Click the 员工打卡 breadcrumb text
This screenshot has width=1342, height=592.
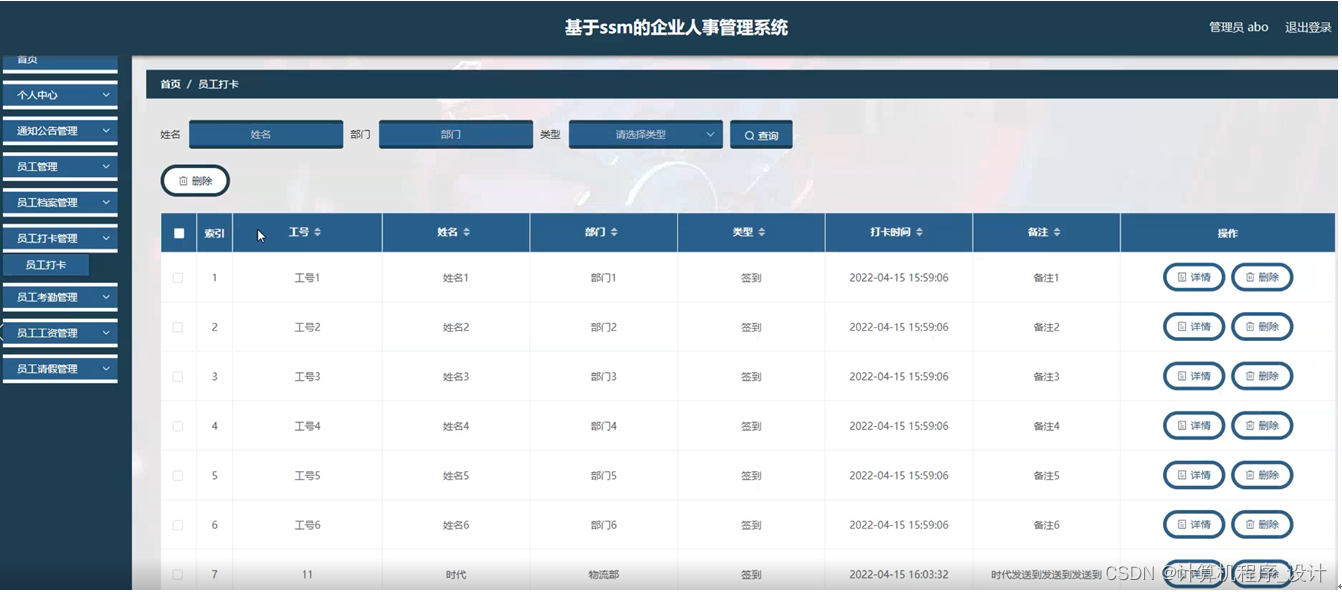(218, 84)
